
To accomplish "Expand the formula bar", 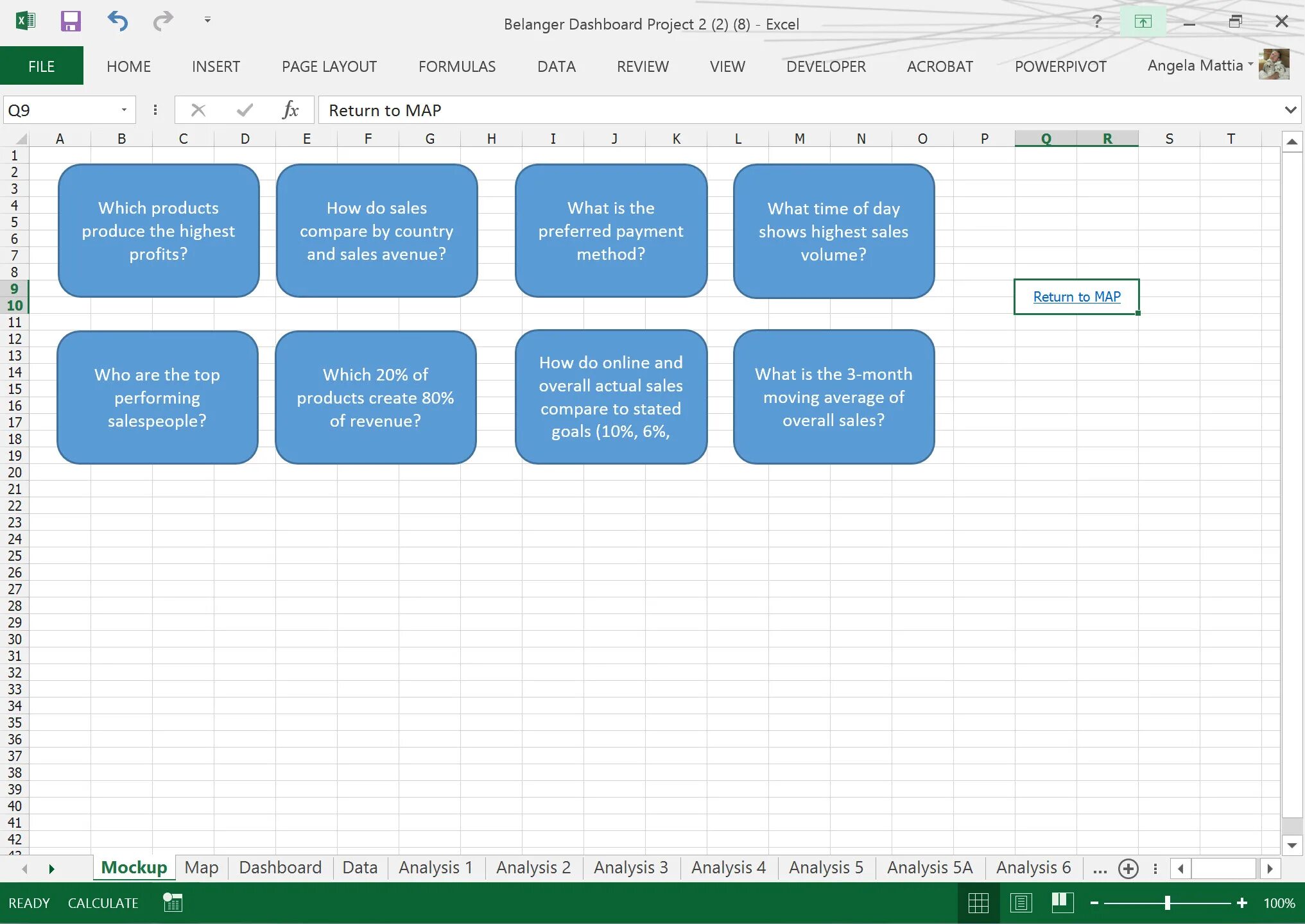I will (1290, 110).
